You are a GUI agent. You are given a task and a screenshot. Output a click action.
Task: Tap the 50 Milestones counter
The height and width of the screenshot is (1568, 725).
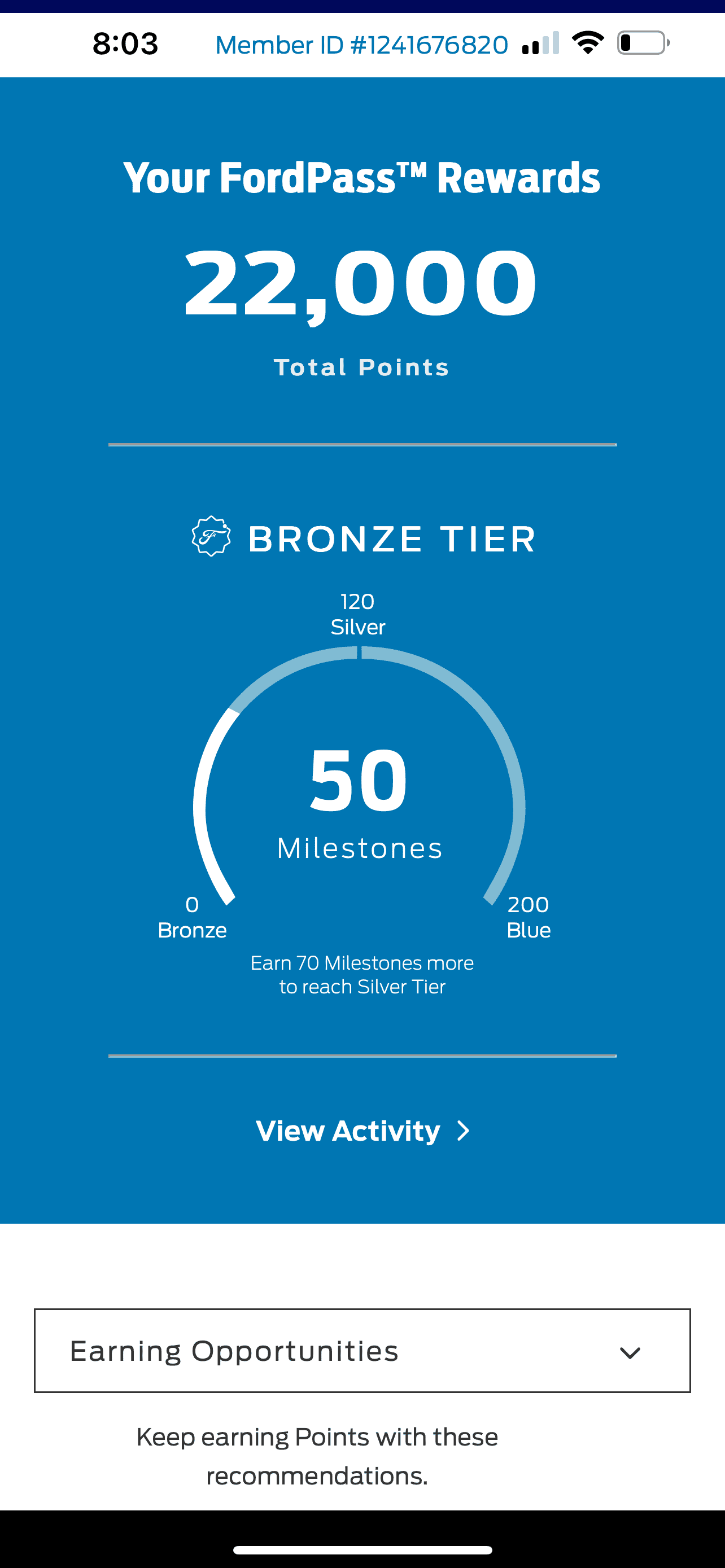pyautogui.click(x=359, y=782)
